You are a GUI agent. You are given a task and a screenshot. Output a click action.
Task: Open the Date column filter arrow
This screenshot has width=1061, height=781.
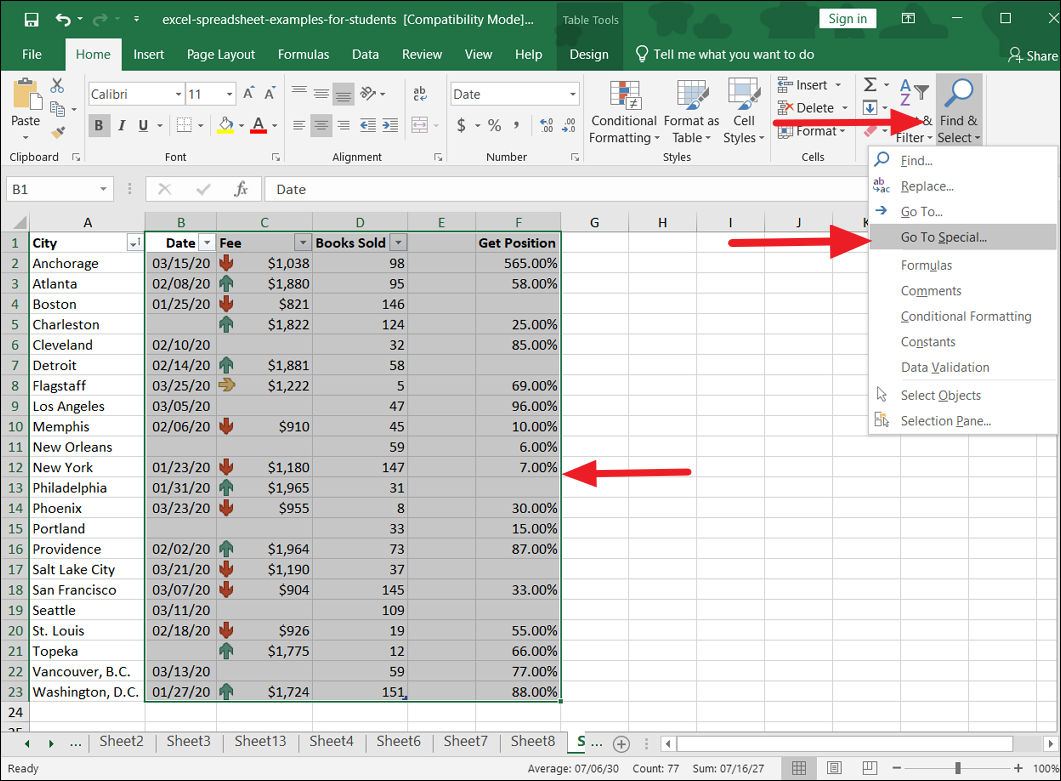pyautogui.click(x=207, y=243)
